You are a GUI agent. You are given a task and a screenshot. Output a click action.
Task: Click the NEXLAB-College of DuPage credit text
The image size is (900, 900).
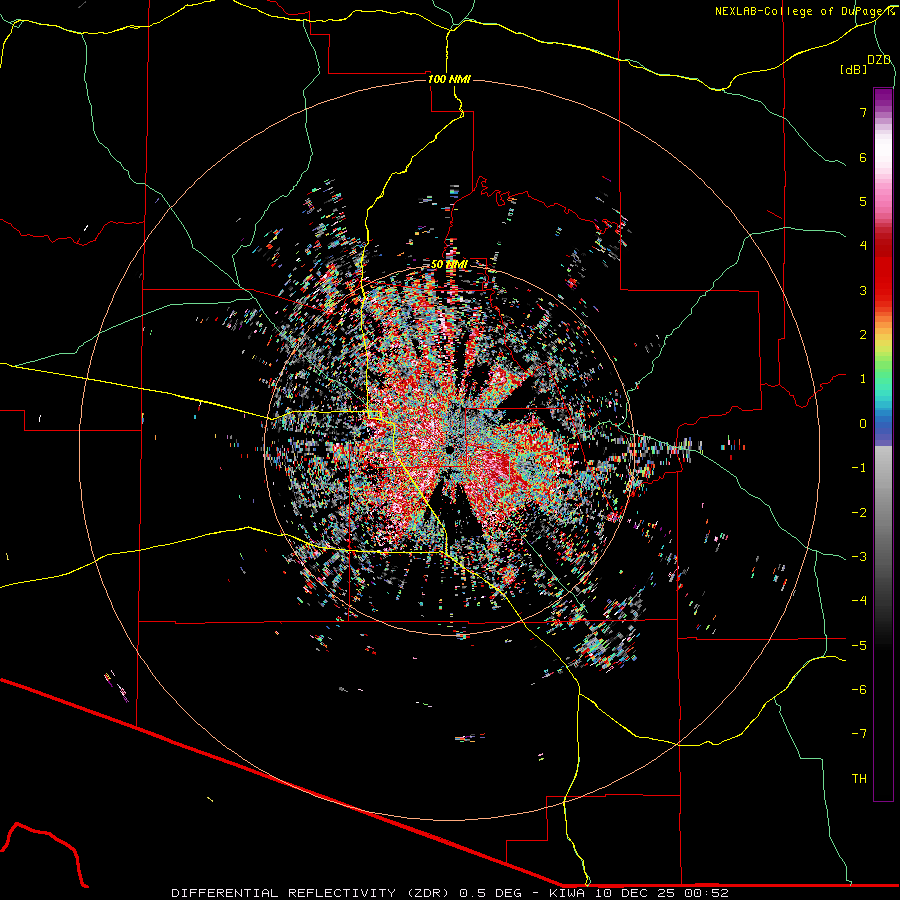(x=804, y=11)
